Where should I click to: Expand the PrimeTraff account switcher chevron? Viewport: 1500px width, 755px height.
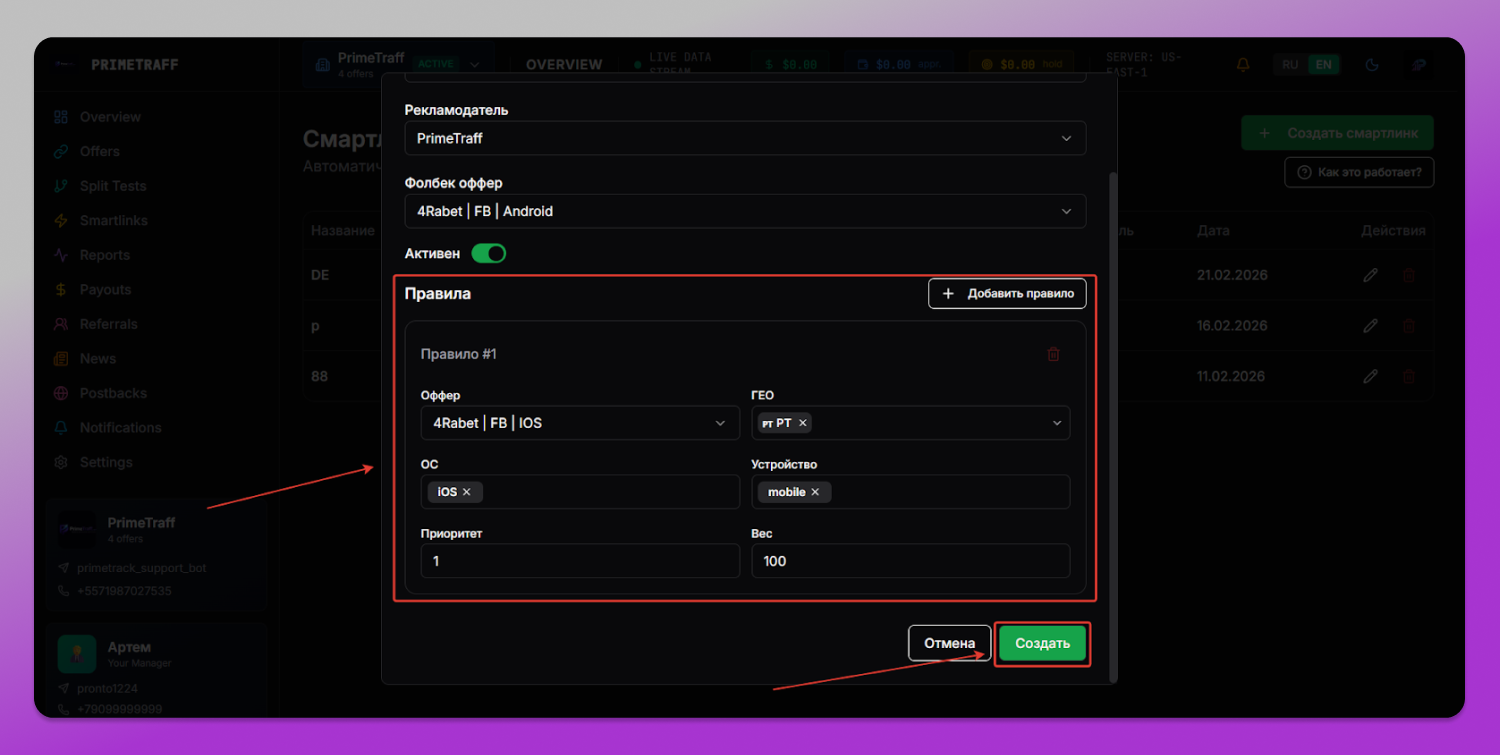474,64
